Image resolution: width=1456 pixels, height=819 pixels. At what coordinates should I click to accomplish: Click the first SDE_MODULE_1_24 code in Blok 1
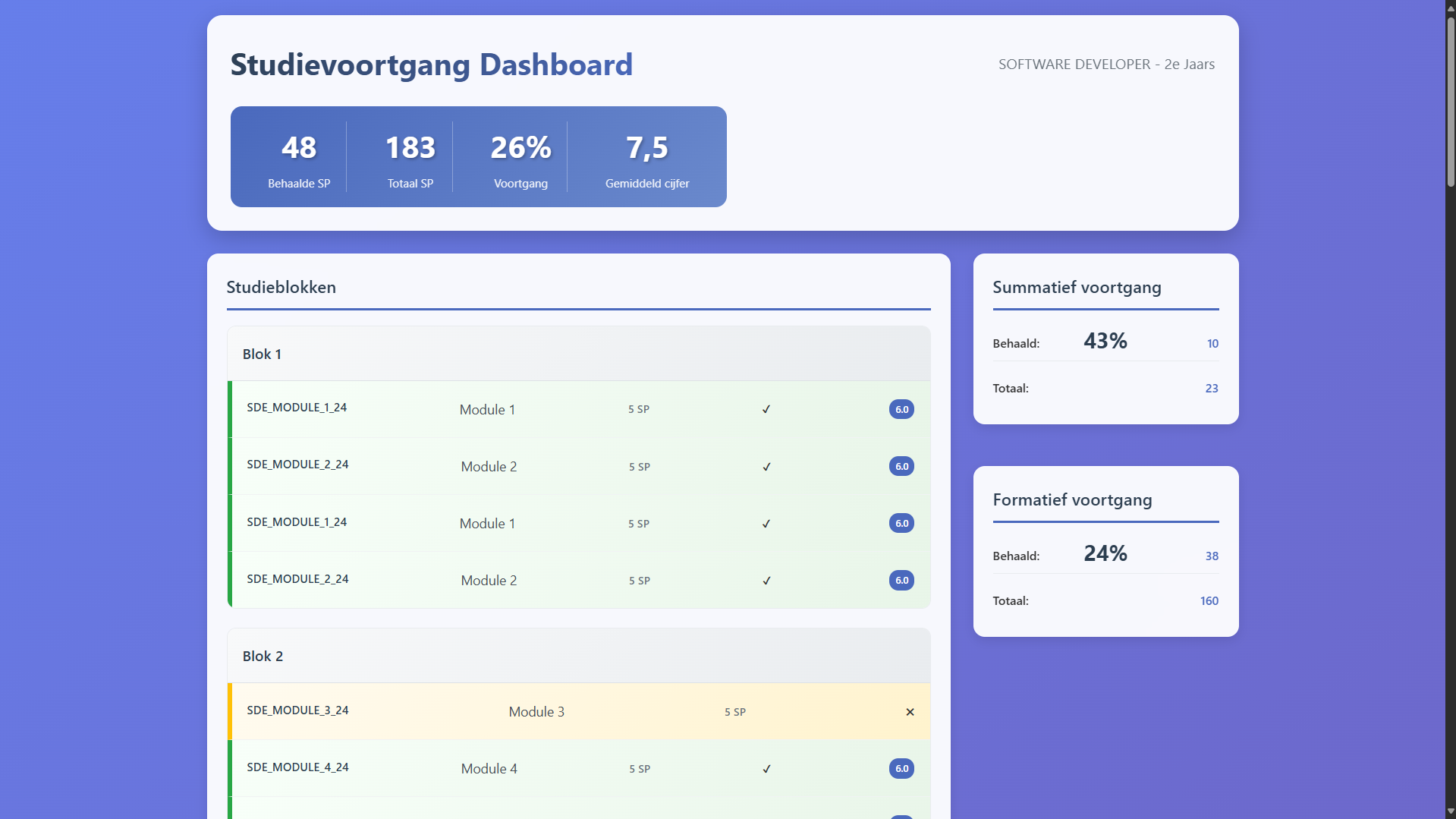(297, 408)
